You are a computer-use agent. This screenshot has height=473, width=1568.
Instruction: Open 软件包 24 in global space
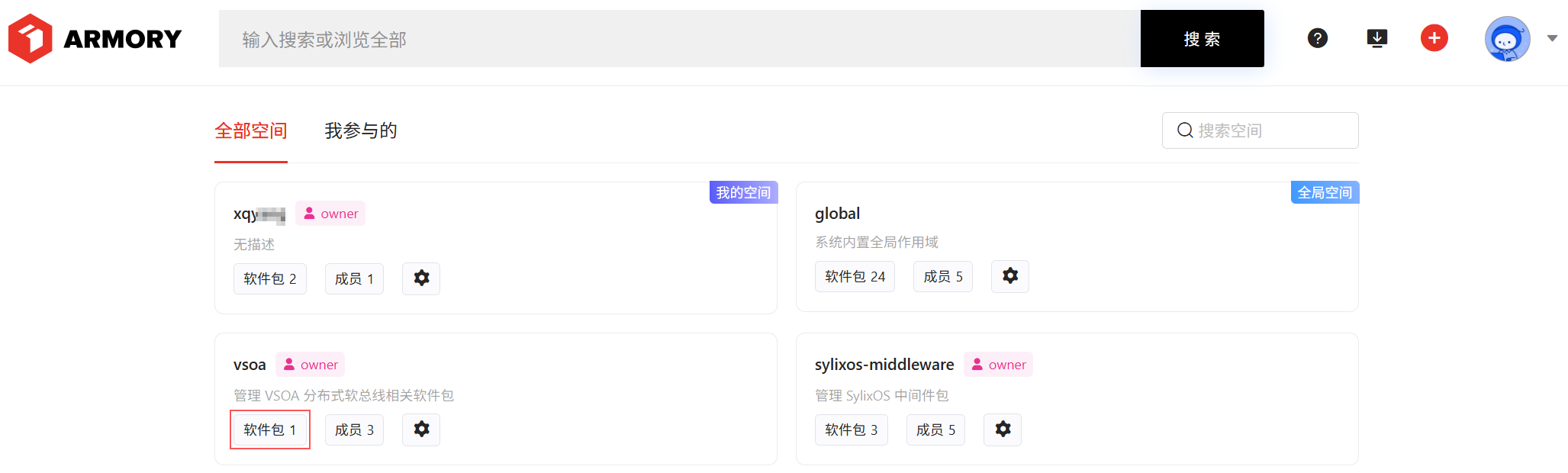point(855,277)
